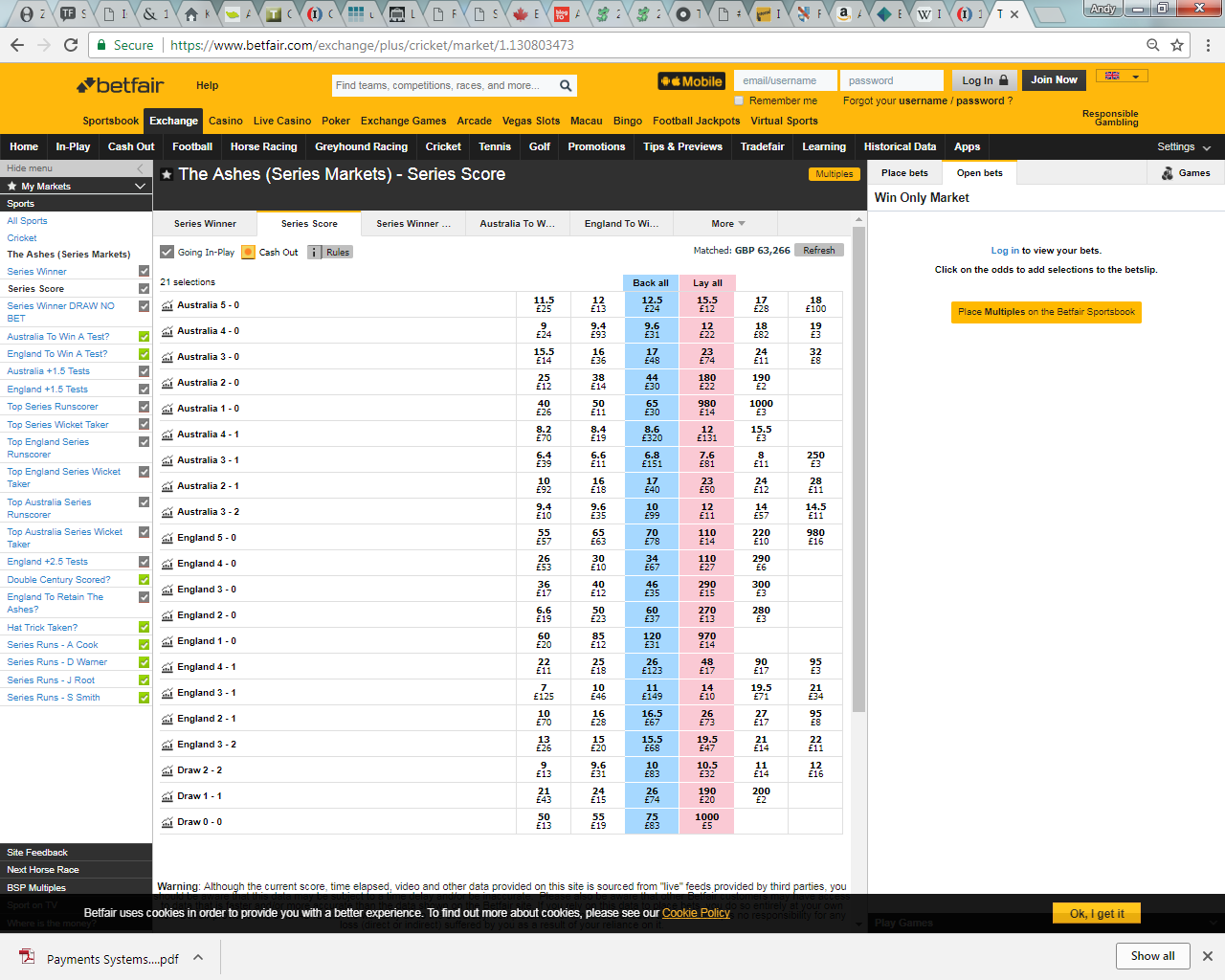Click the info icon next to Rules
The width and height of the screenshot is (1225, 980).
click(x=315, y=253)
